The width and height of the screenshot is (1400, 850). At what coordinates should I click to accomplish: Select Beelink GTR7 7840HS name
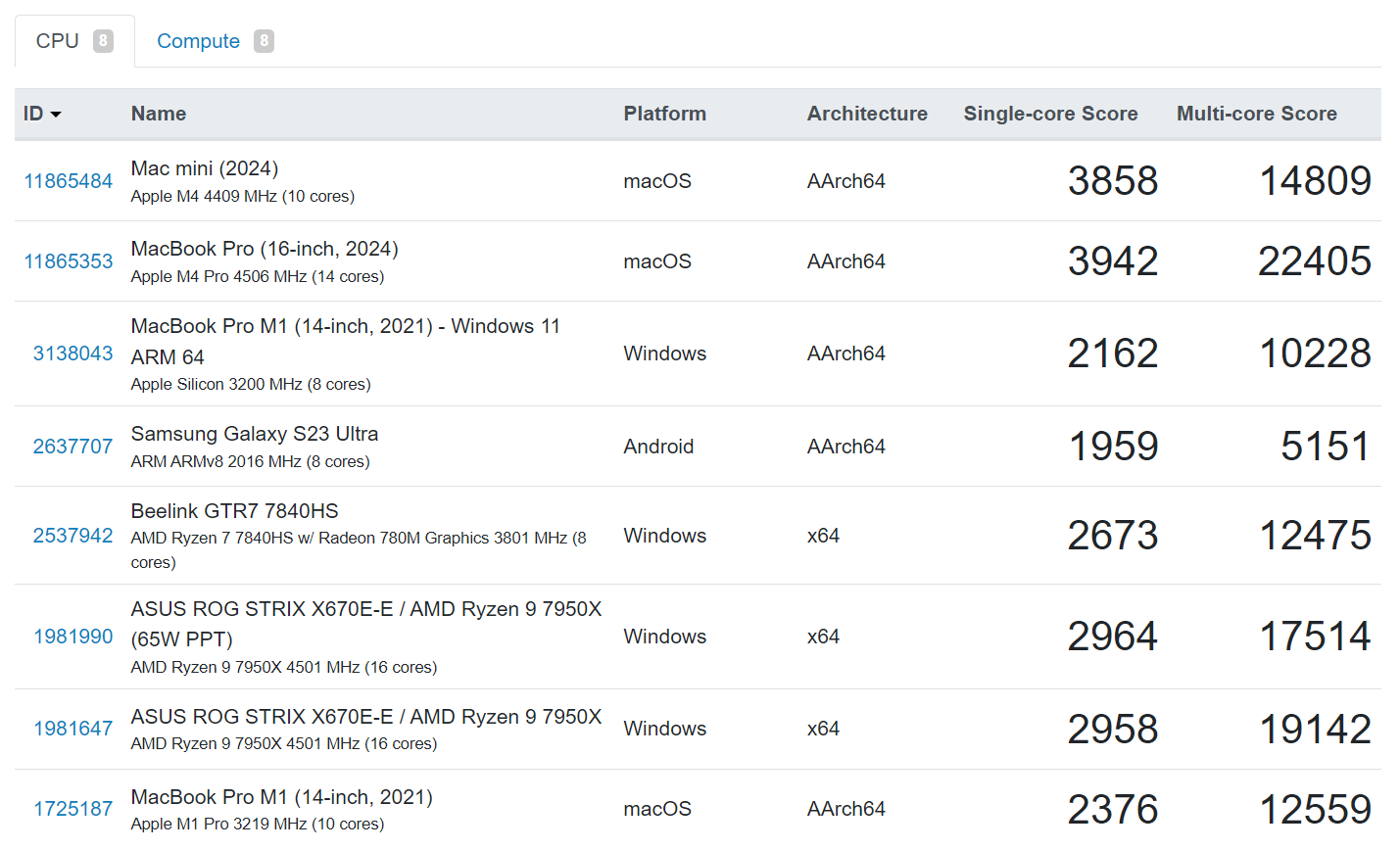tap(235, 511)
